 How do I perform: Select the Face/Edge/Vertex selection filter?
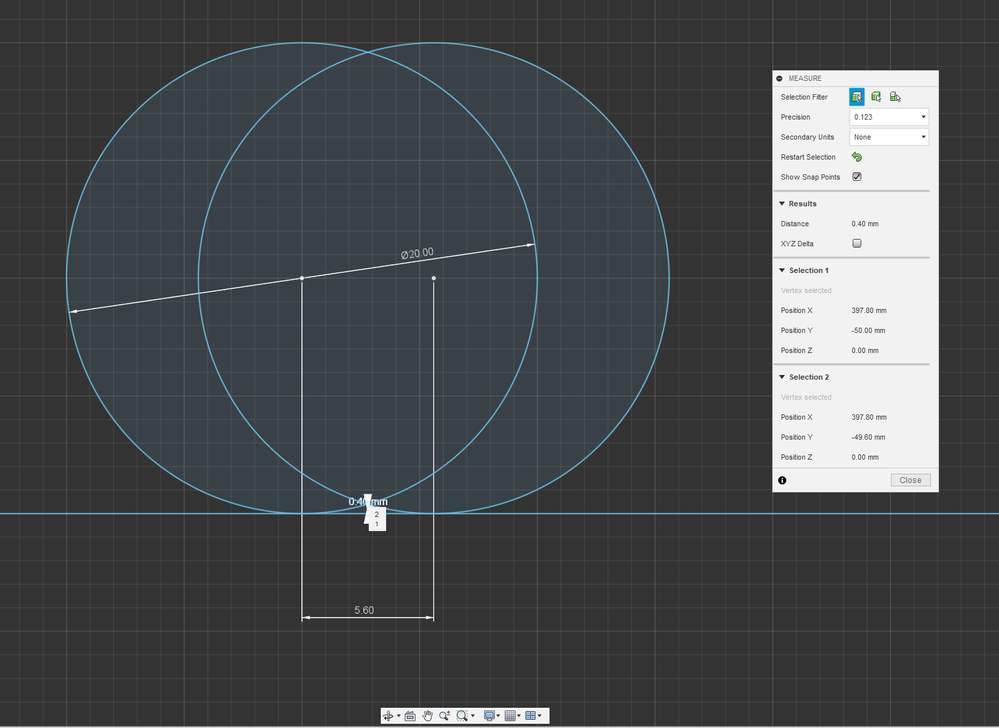856,97
